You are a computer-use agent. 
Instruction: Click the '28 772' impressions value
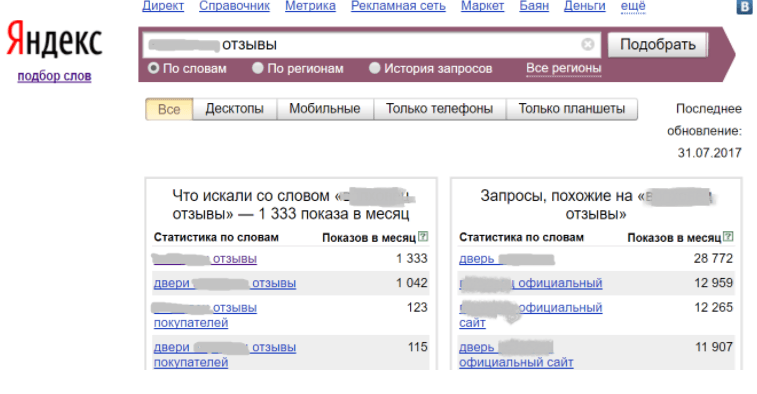[x=714, y=259]
